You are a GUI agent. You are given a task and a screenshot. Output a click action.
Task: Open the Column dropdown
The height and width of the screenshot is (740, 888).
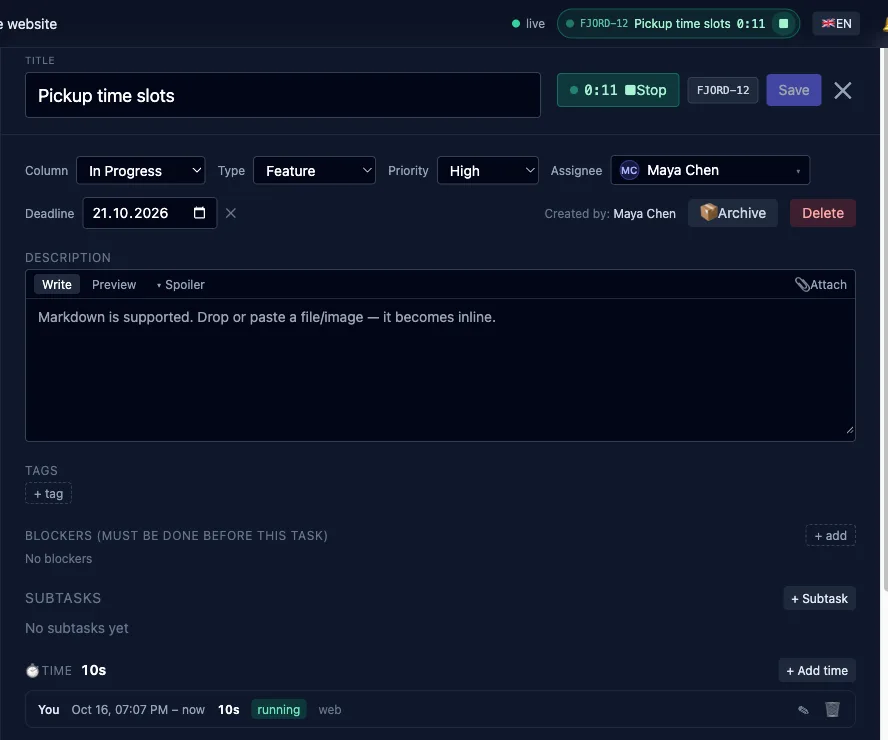(x=140, y=170)
